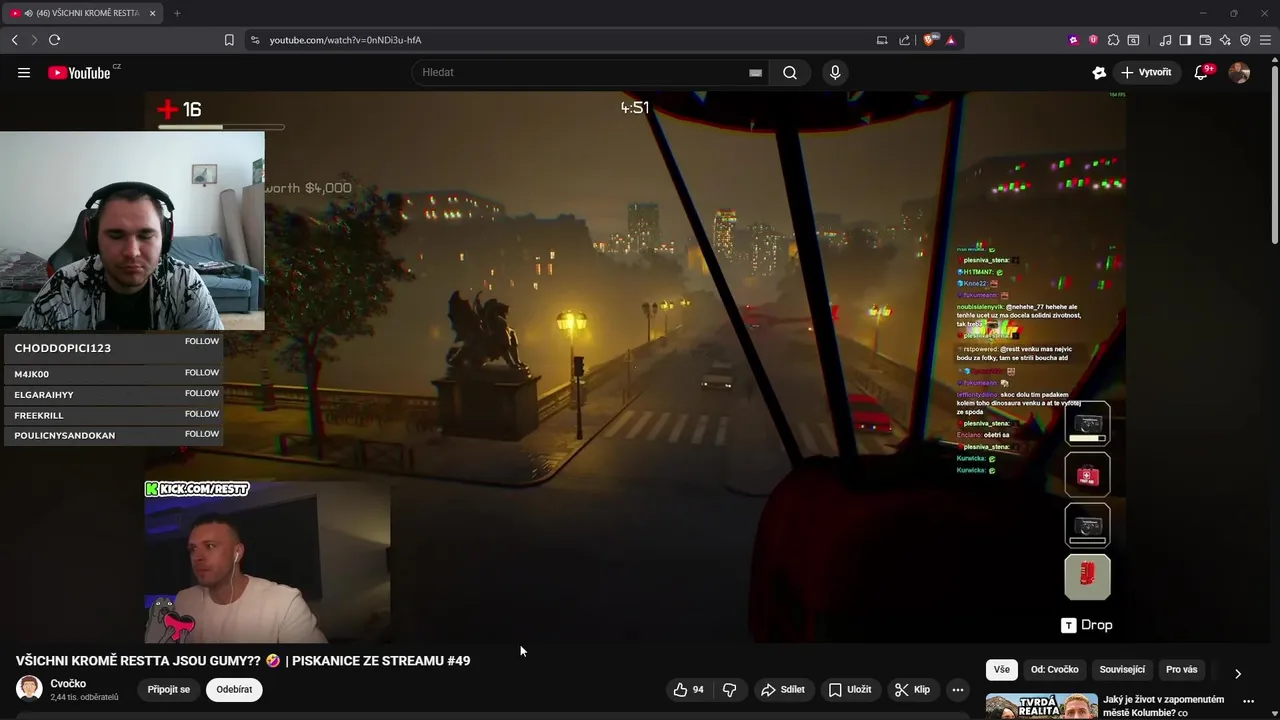Image resolution: width=1280 pixels, height=720 pixels.
Task: Open the Cvočko channel name link
Action: click(68, 684)
